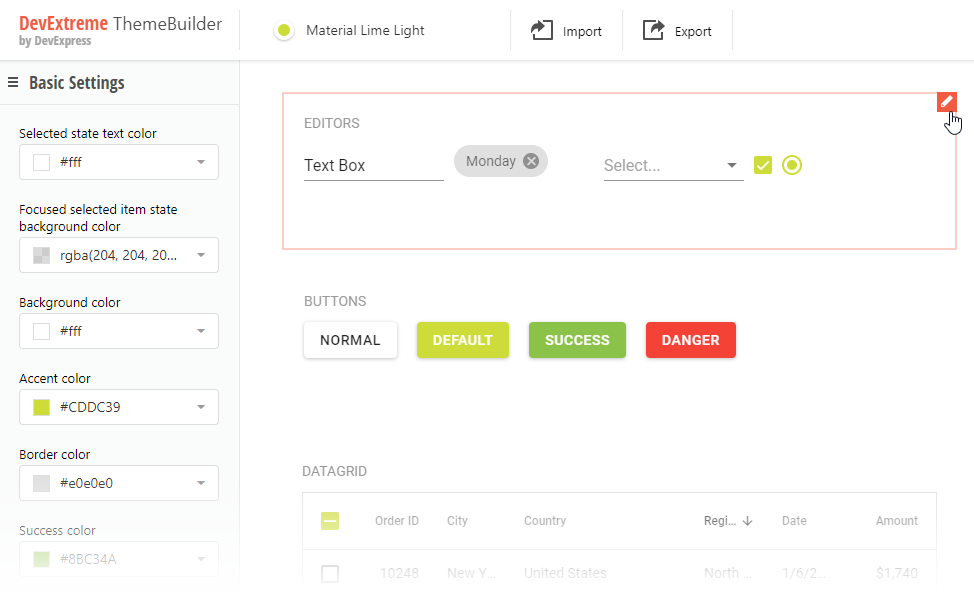Click the white swatch for Selected state text color
The width and height of the screenshot is (974, 592).
[x=42, y=162]
